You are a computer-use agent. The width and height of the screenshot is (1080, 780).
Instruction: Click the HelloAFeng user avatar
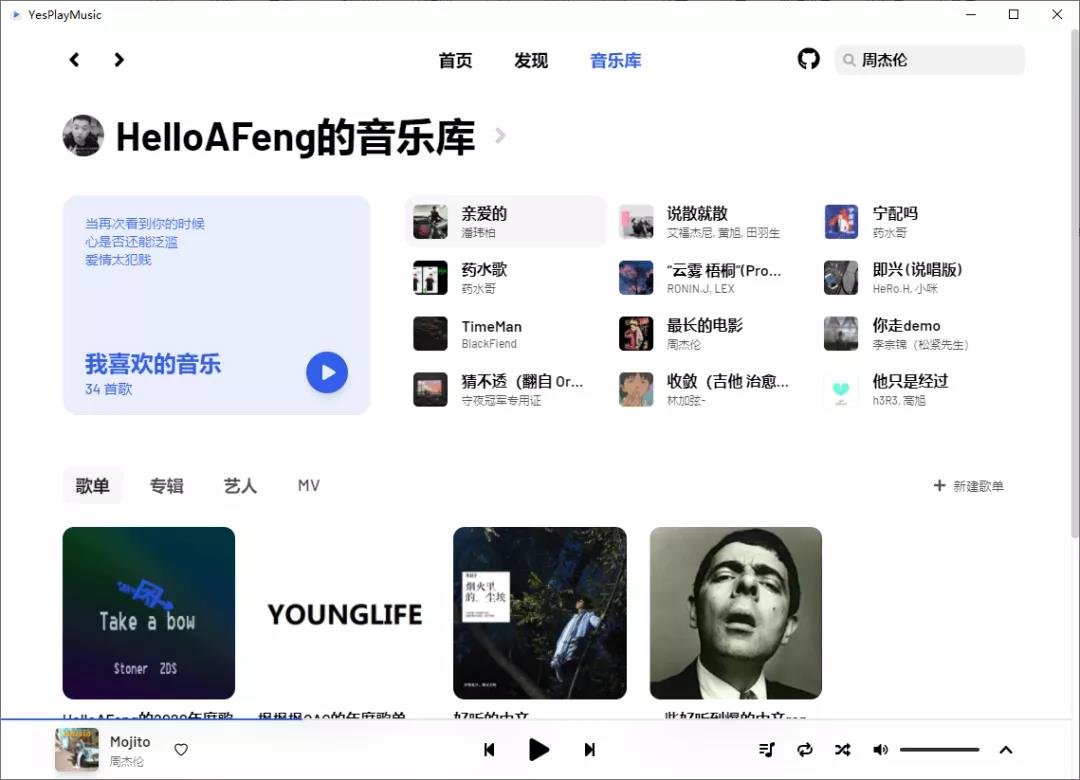[83, 136]
